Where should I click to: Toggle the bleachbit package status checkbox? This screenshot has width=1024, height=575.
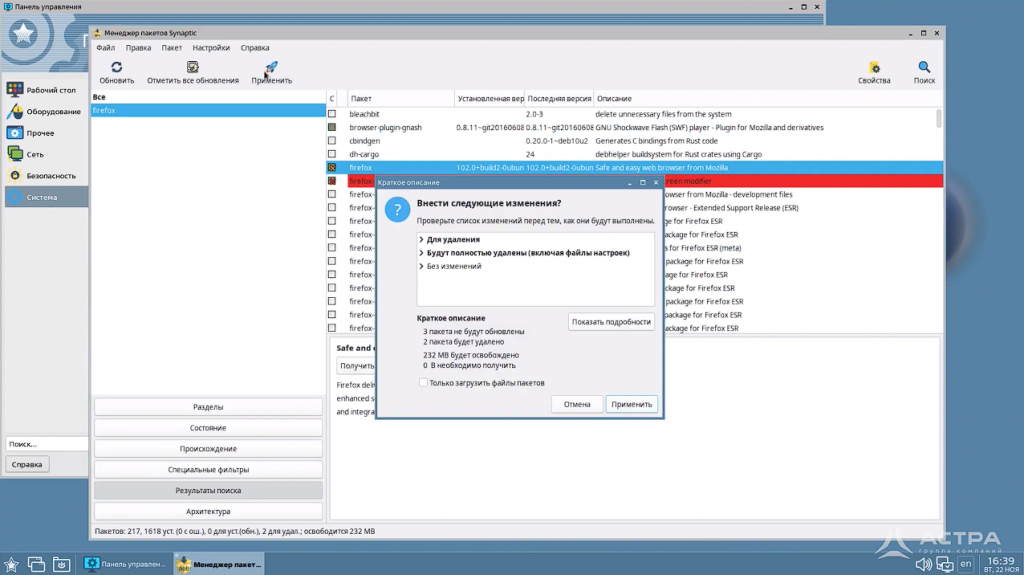[x=332, y=114]
